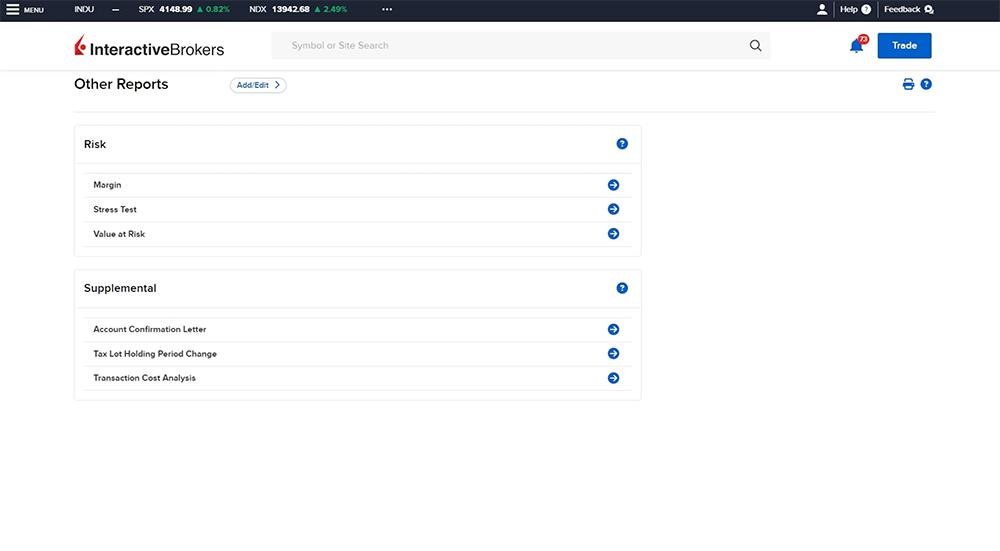Open the Add/Edit reports chevron button
Viewport: 1000px width, 551px height.
[x=258, y=85]
